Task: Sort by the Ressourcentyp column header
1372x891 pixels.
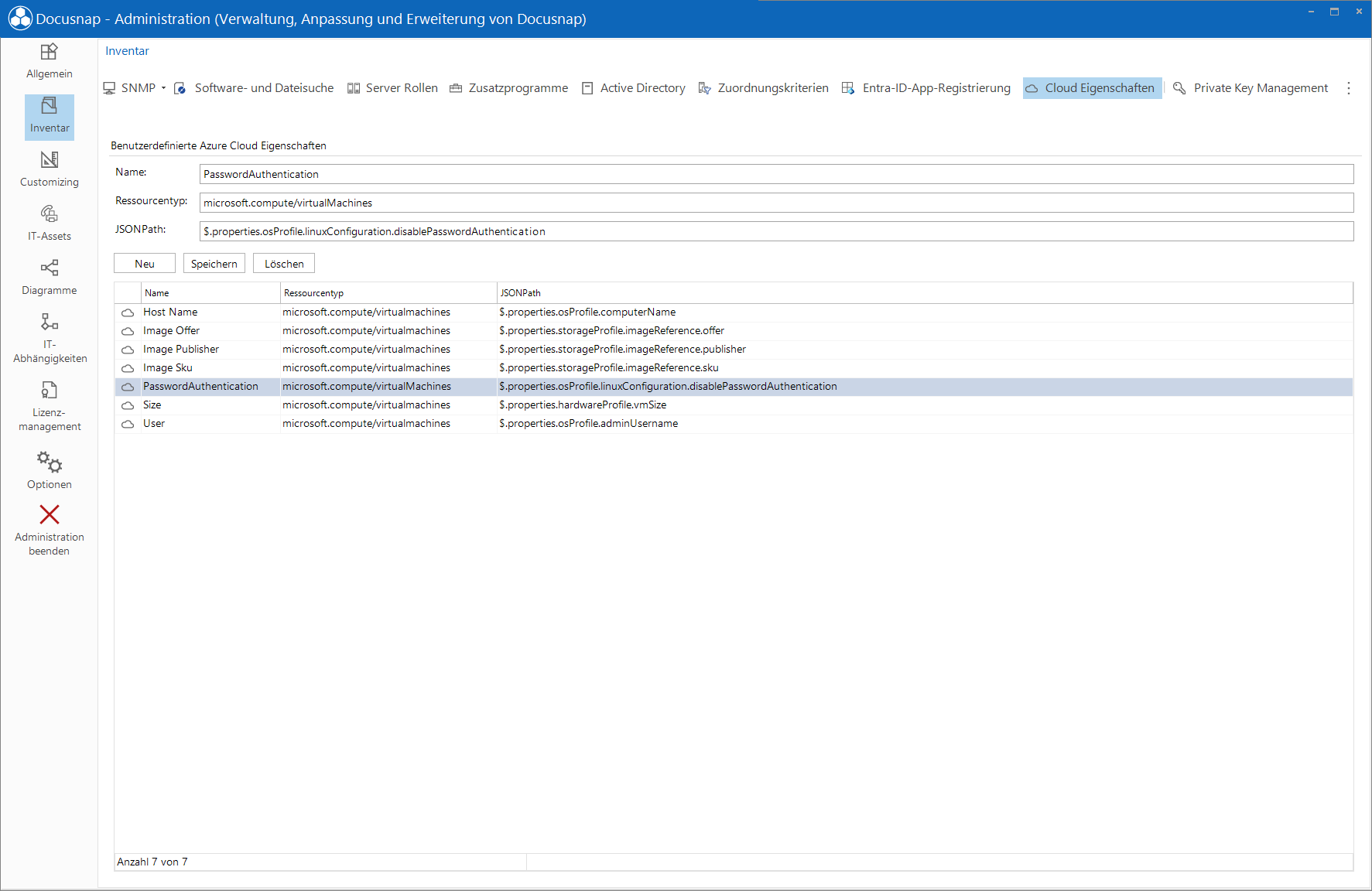Action: [x=388, y=293]
